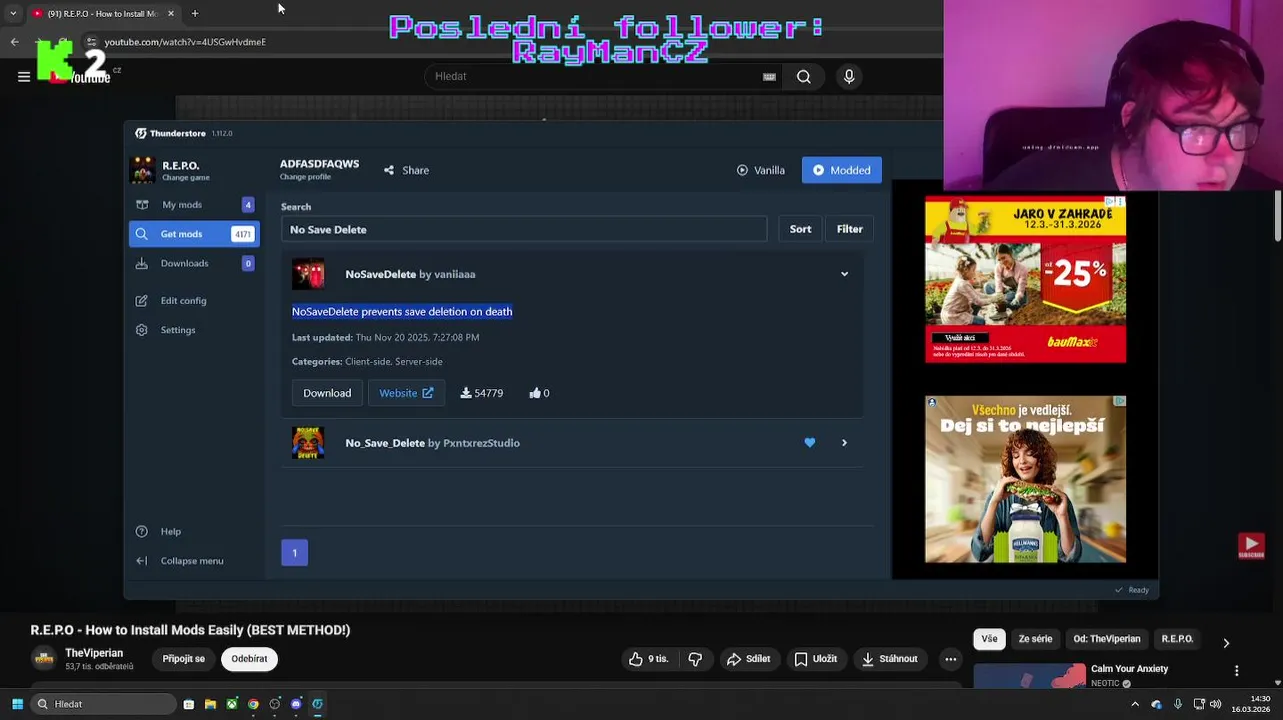Select Get mods in sidebar

pyautogui.click(x=194, y=234)
